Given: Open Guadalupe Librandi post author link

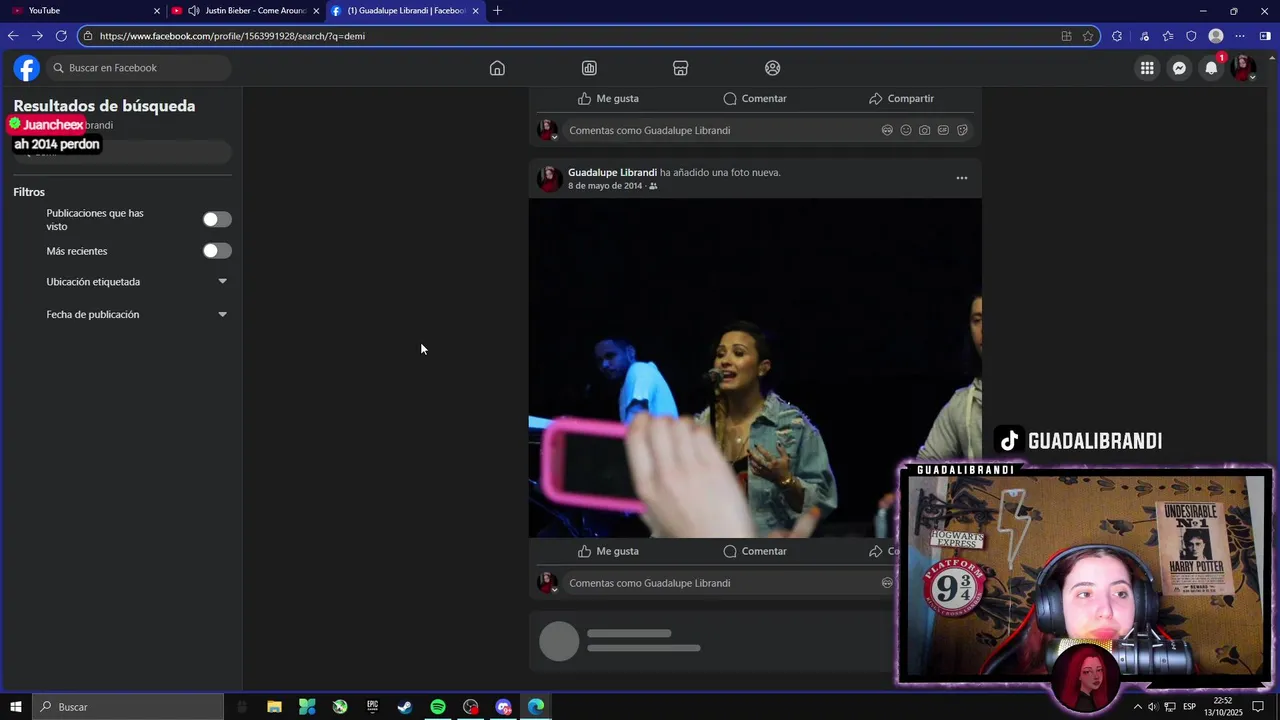Looking at the screenshot, I should coord(612,172).
